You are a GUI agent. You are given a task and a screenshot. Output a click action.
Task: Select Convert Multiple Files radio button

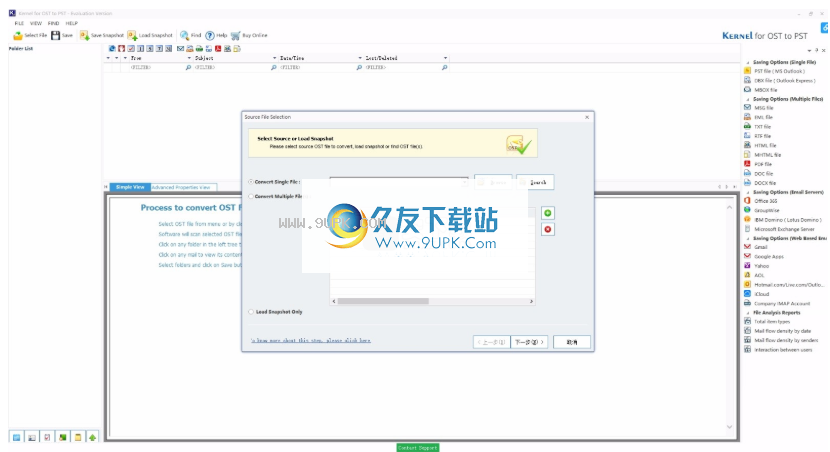coord(251,196)
